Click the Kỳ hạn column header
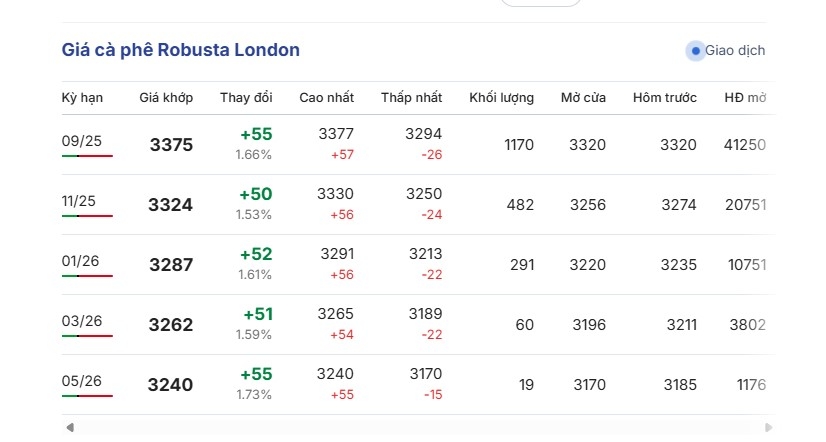Screen dimensions: 826x442 pyautogui.click(x=82, y=98)
